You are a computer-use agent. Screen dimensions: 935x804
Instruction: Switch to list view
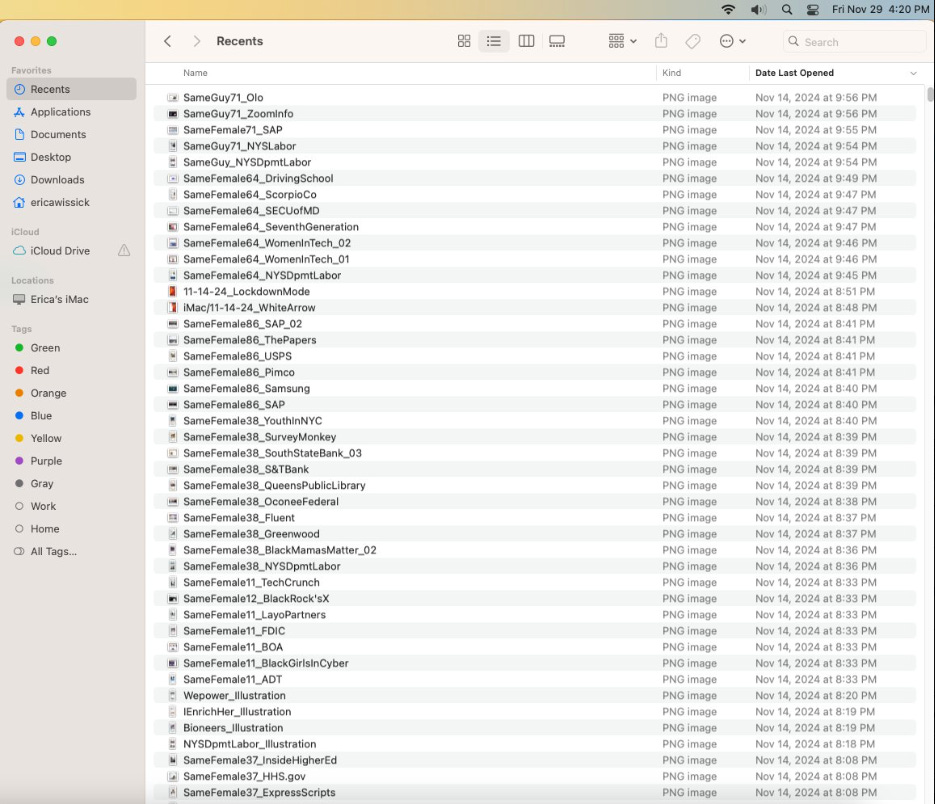(x=494, y=41)
